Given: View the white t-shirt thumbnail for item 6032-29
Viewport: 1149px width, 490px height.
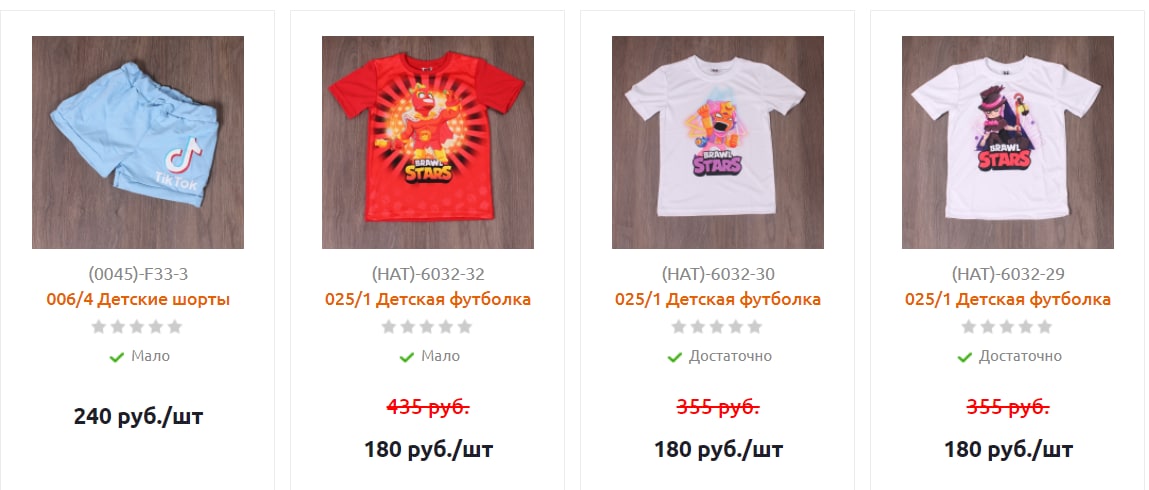Looking at the screenshot, I should [x=1008, y=142].
